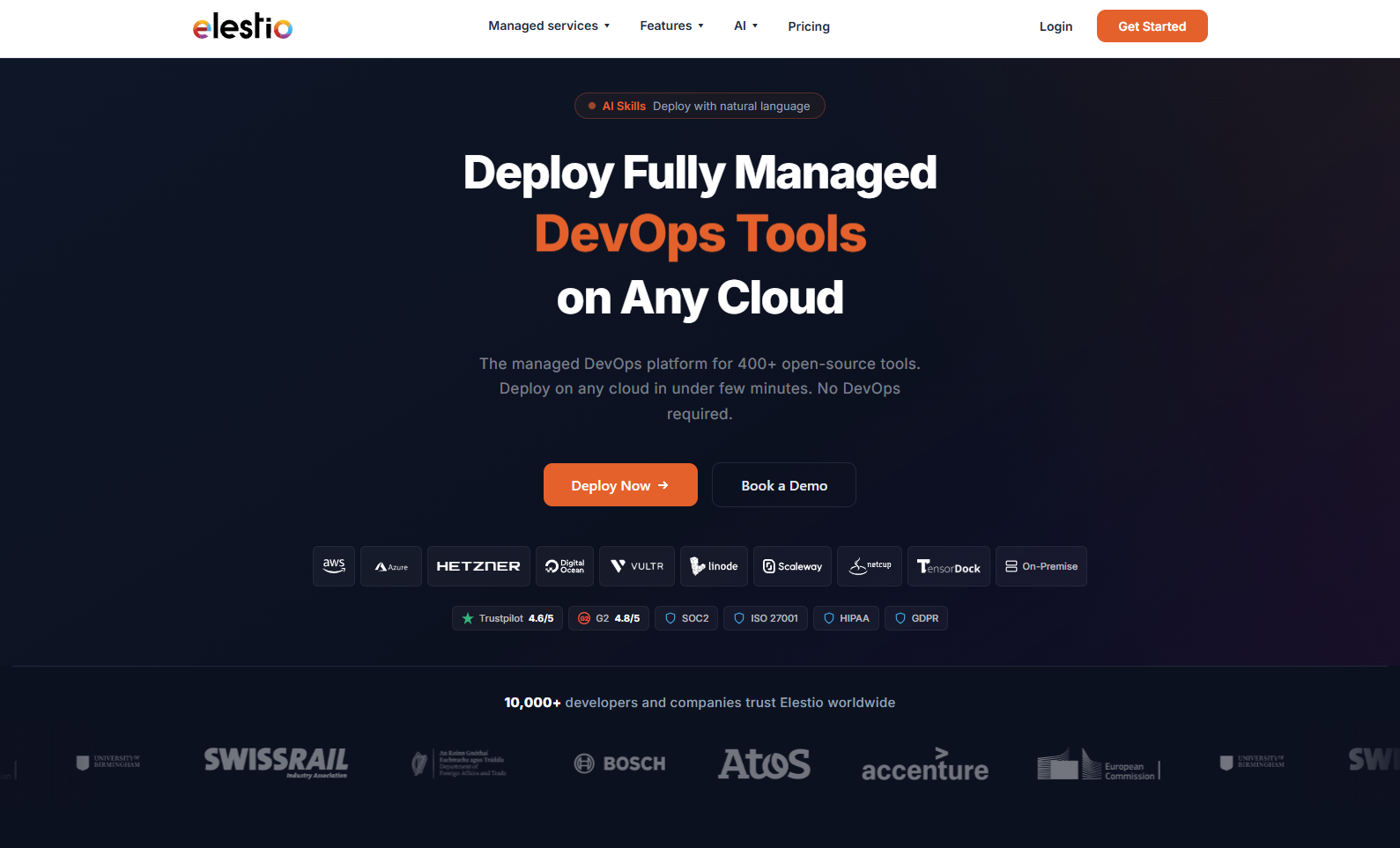Image resolution: width=1400 pixels, height=848 pixels.
Task: Select the TensorDock provider logo
Action: coord(949,566)
